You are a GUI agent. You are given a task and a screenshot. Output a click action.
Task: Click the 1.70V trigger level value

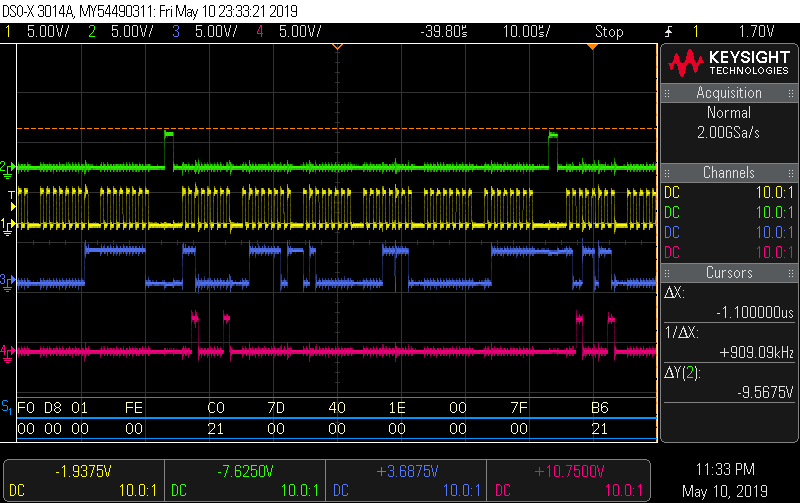[757, 32]
